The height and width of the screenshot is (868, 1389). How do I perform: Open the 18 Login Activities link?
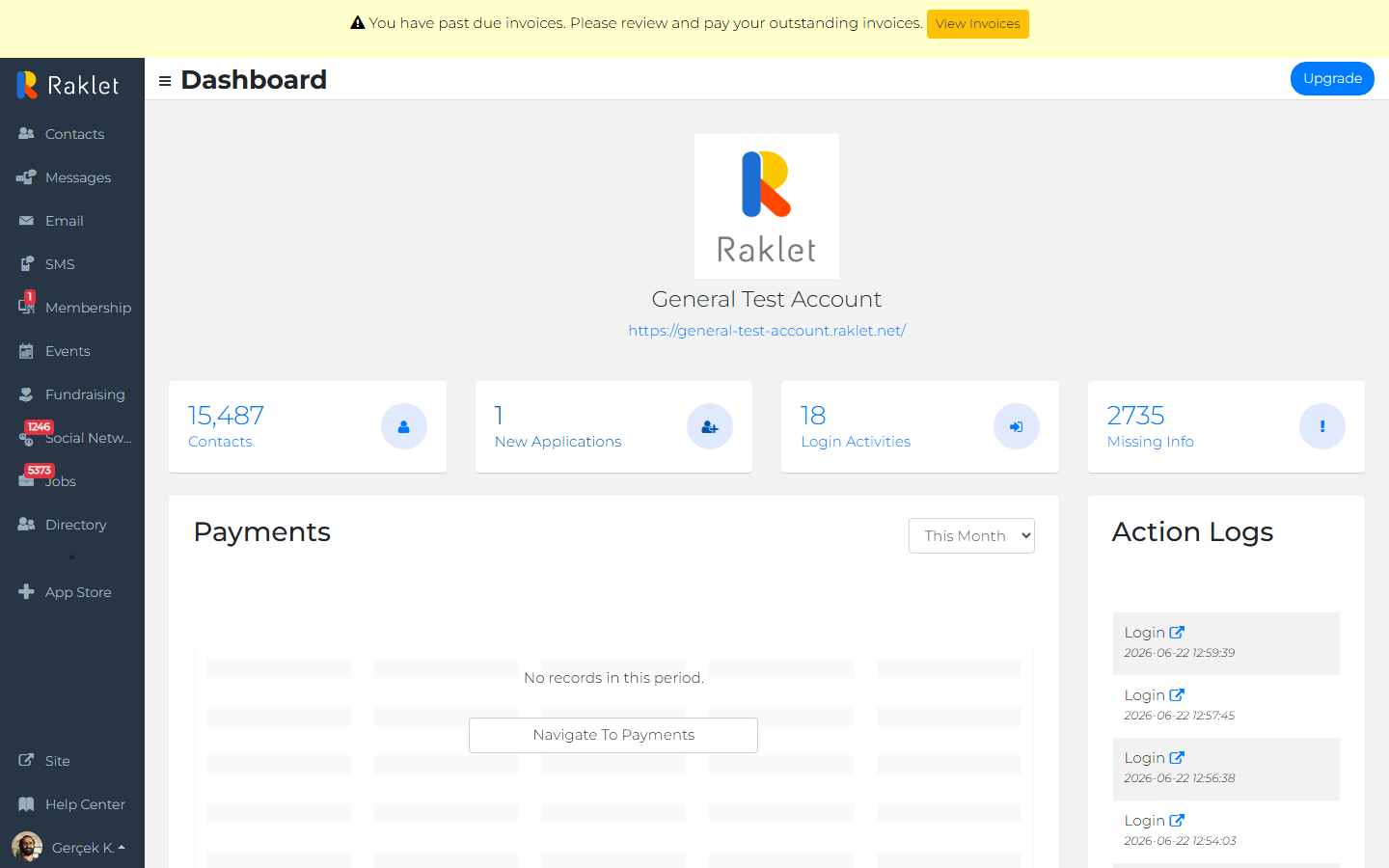(856, 426)
